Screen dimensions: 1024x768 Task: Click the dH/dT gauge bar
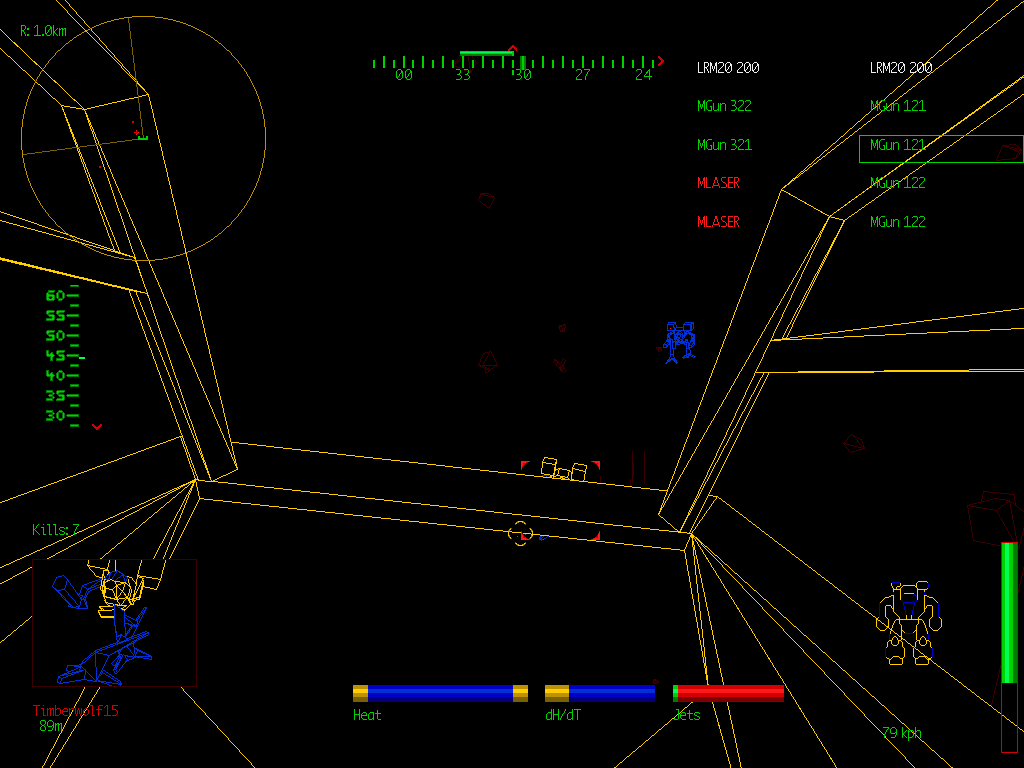(x=600, y=693)
